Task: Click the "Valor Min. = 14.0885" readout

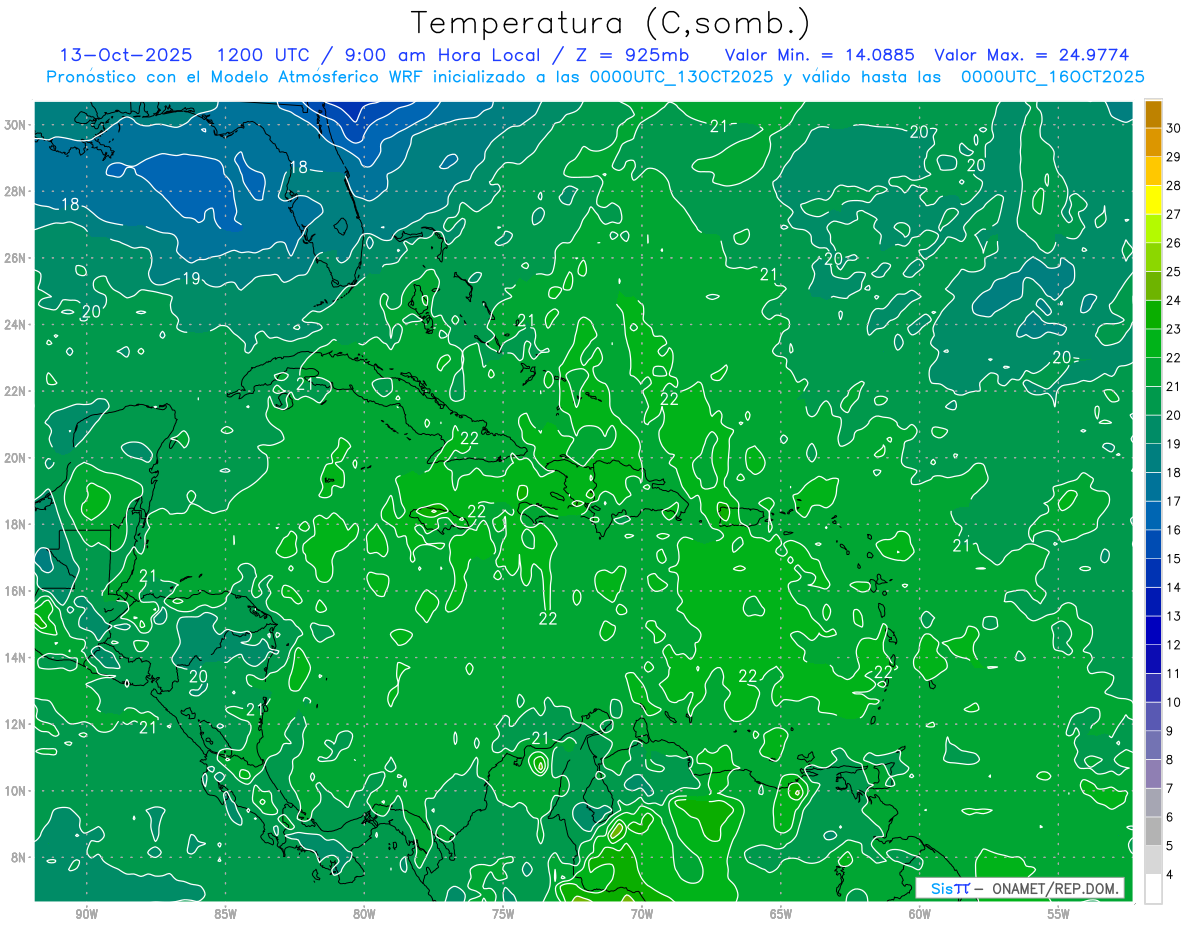Action: [x=820, y=55]
